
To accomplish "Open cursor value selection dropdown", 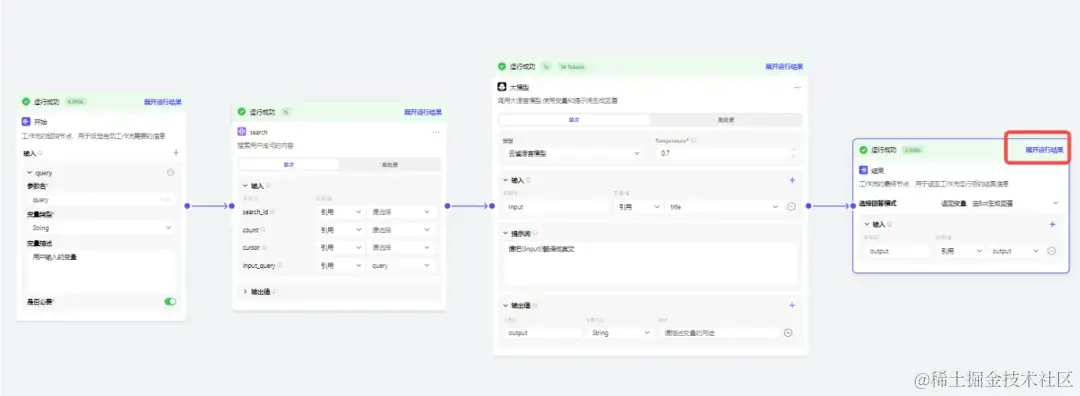I will pyautogui.click(x=402, y=247).
